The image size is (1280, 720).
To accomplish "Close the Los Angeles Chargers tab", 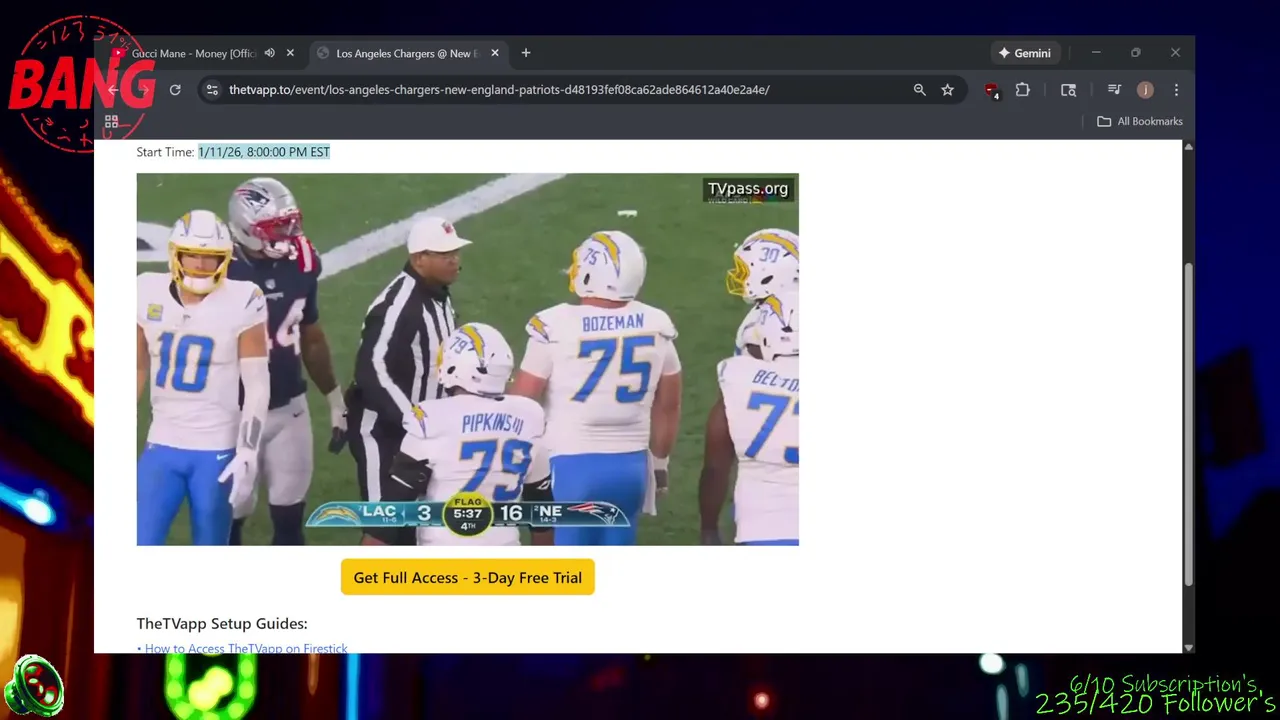I will pyautogui.click(x=494, y=53).
